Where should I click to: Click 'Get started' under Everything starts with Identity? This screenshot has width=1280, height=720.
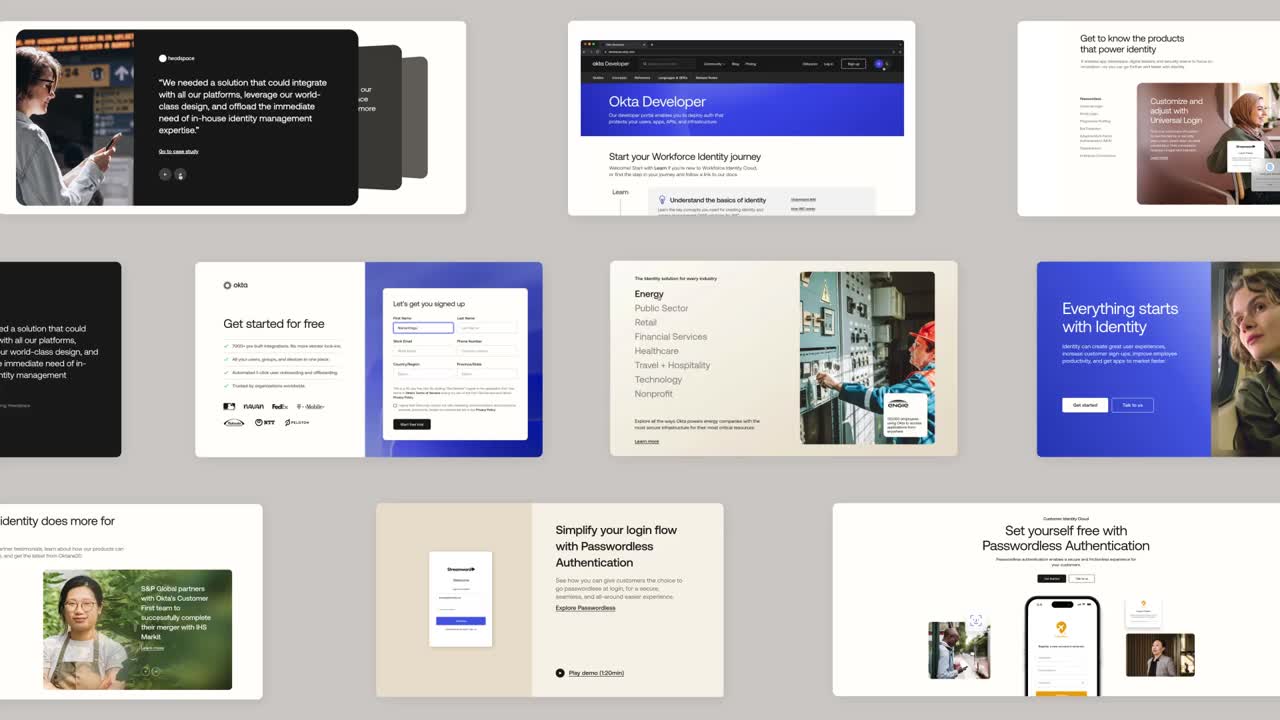coord(1085,405)
